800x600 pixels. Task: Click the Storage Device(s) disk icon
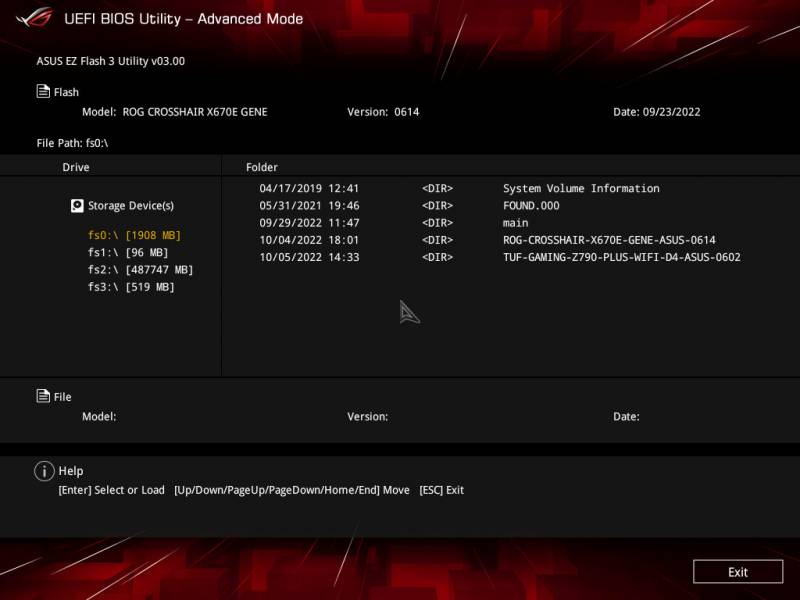tap(77, 206)
